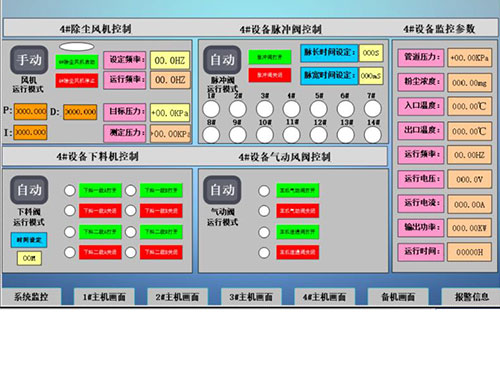Switch to the 系统监控 screen tab

pos(31,296)
